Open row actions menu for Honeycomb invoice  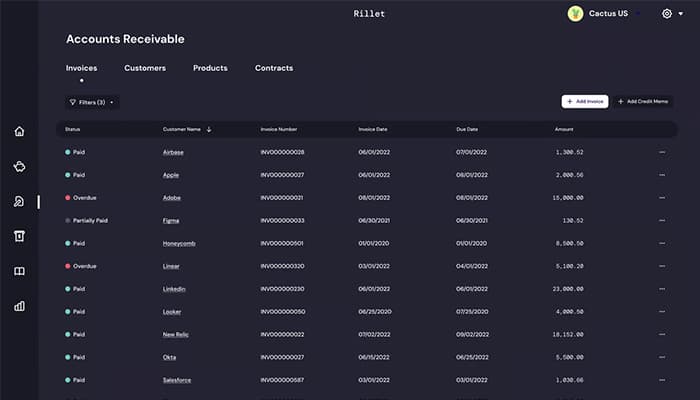click(x=662, y=243)
